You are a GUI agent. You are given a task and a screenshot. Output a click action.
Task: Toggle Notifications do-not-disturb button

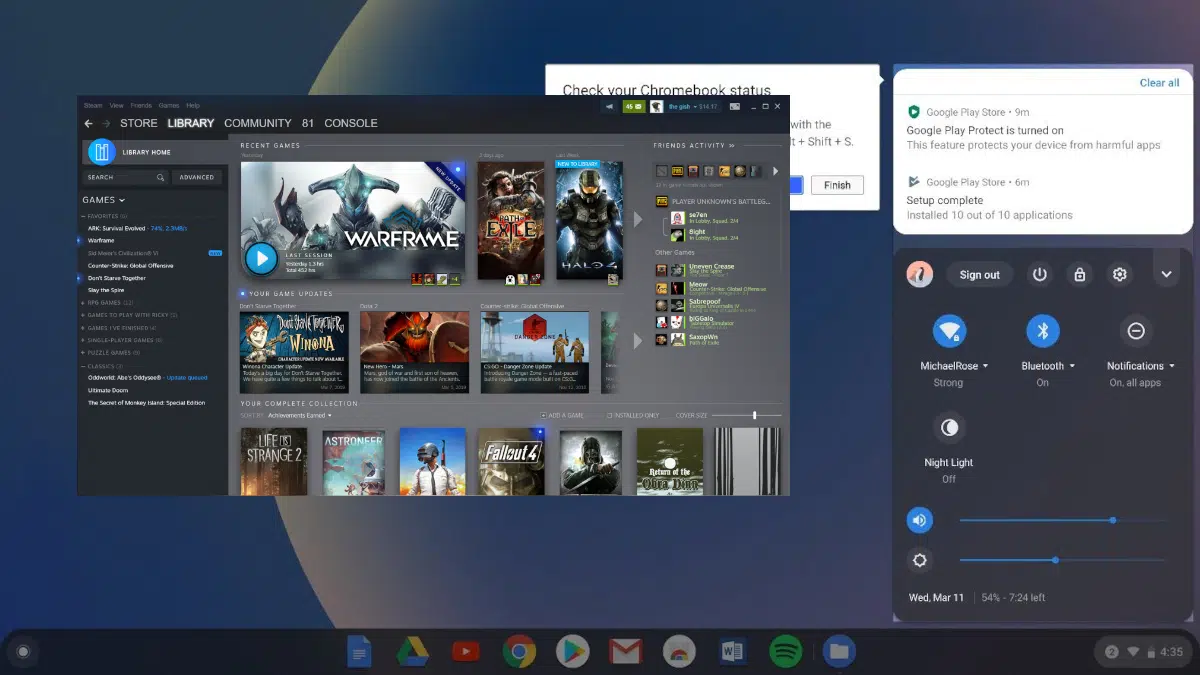tap(1135, 331)
